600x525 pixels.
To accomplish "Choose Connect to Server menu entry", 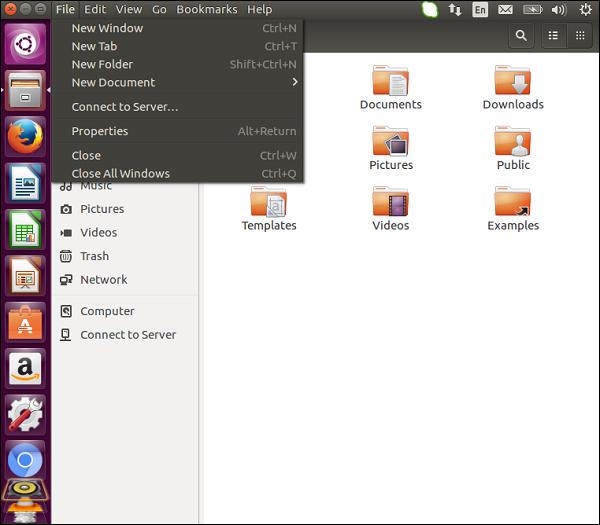I will click(125, 107).
